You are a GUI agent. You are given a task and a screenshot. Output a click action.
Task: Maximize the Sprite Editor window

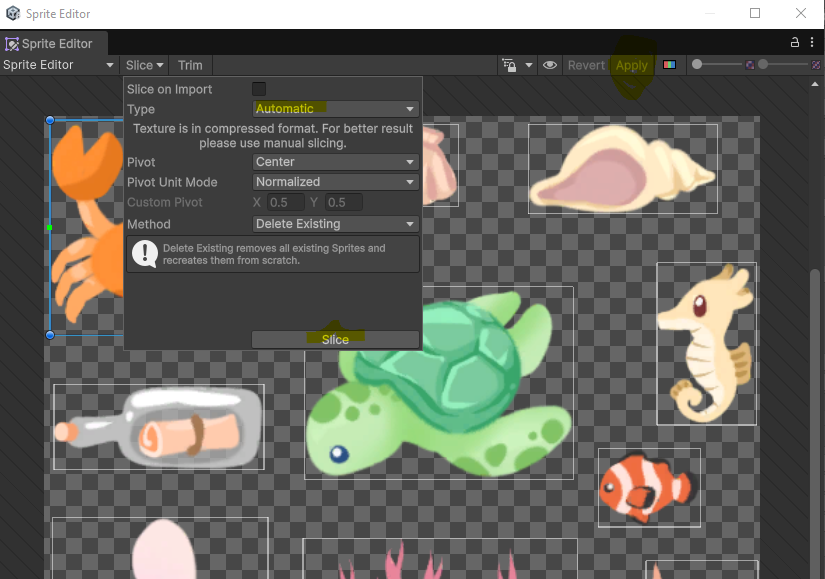[755, 13]
